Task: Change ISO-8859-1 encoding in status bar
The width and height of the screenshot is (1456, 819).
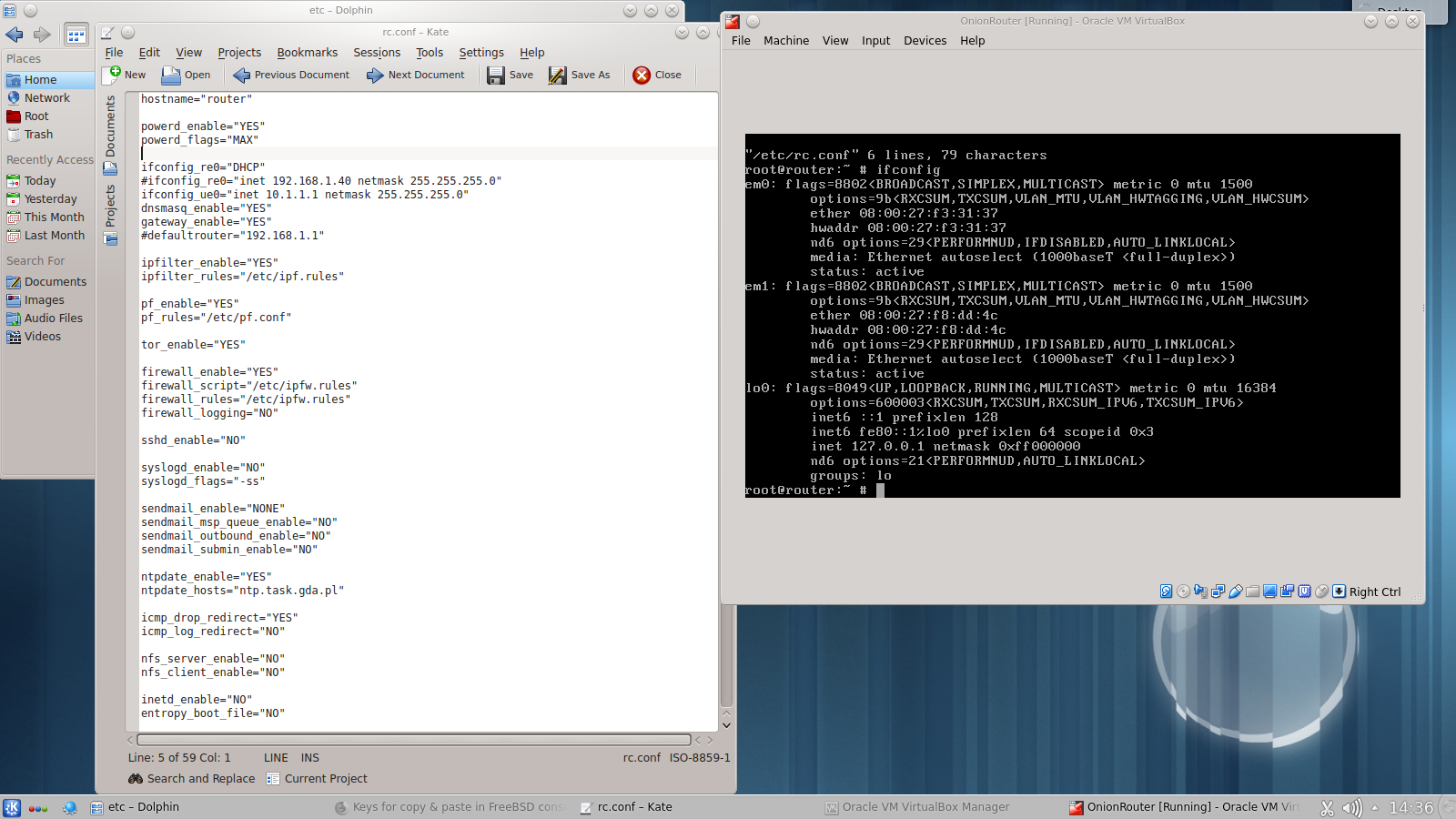Action: (x=700, y=757)
